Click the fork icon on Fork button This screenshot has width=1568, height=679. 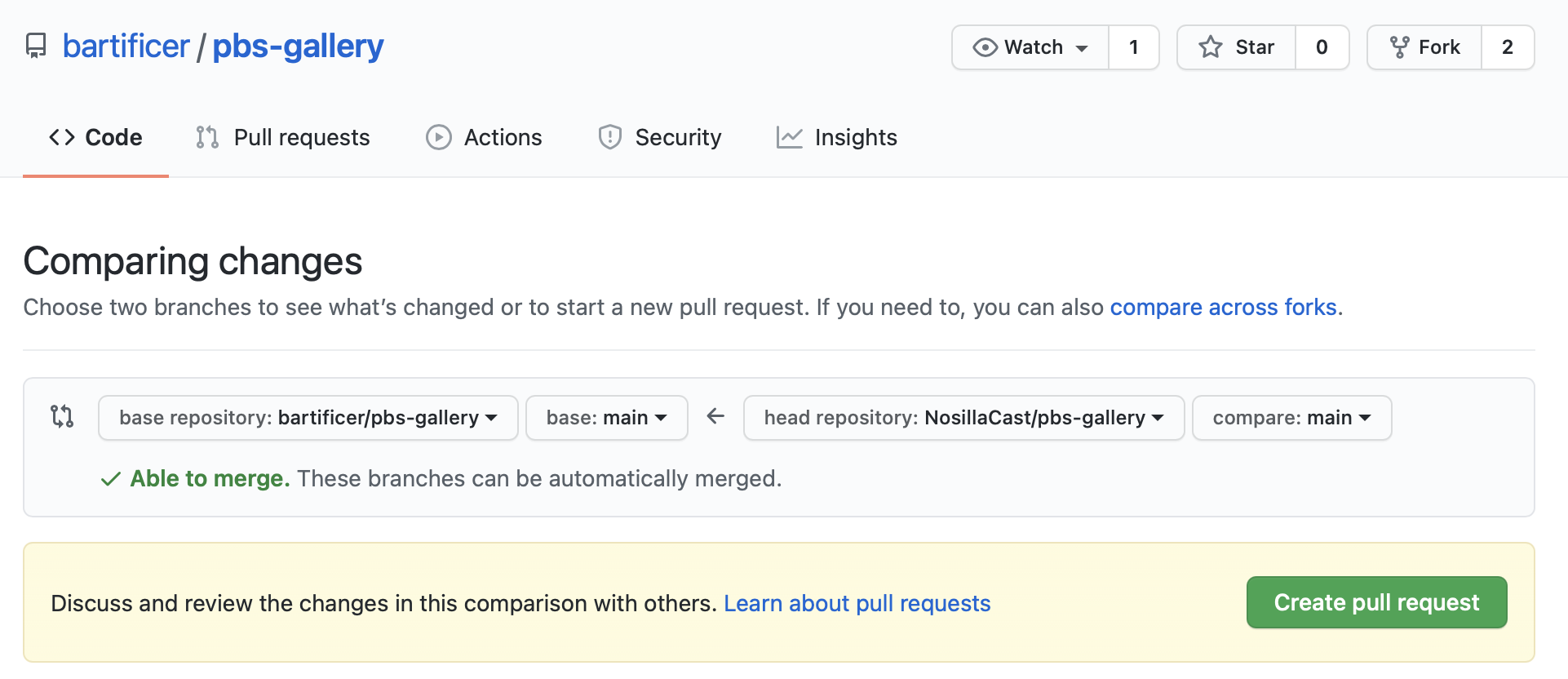[1399, 47]
